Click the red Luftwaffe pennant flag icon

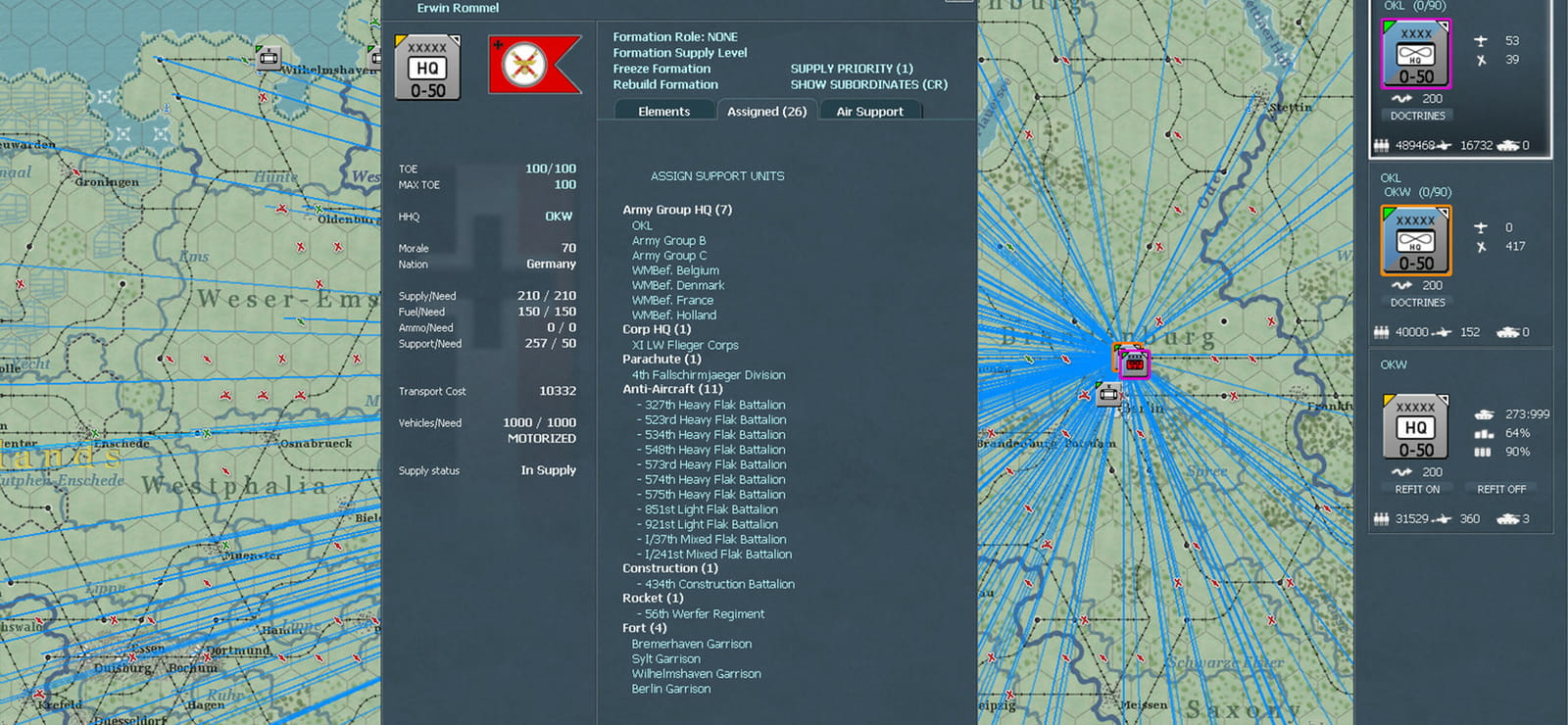click(x=535, y=65)
